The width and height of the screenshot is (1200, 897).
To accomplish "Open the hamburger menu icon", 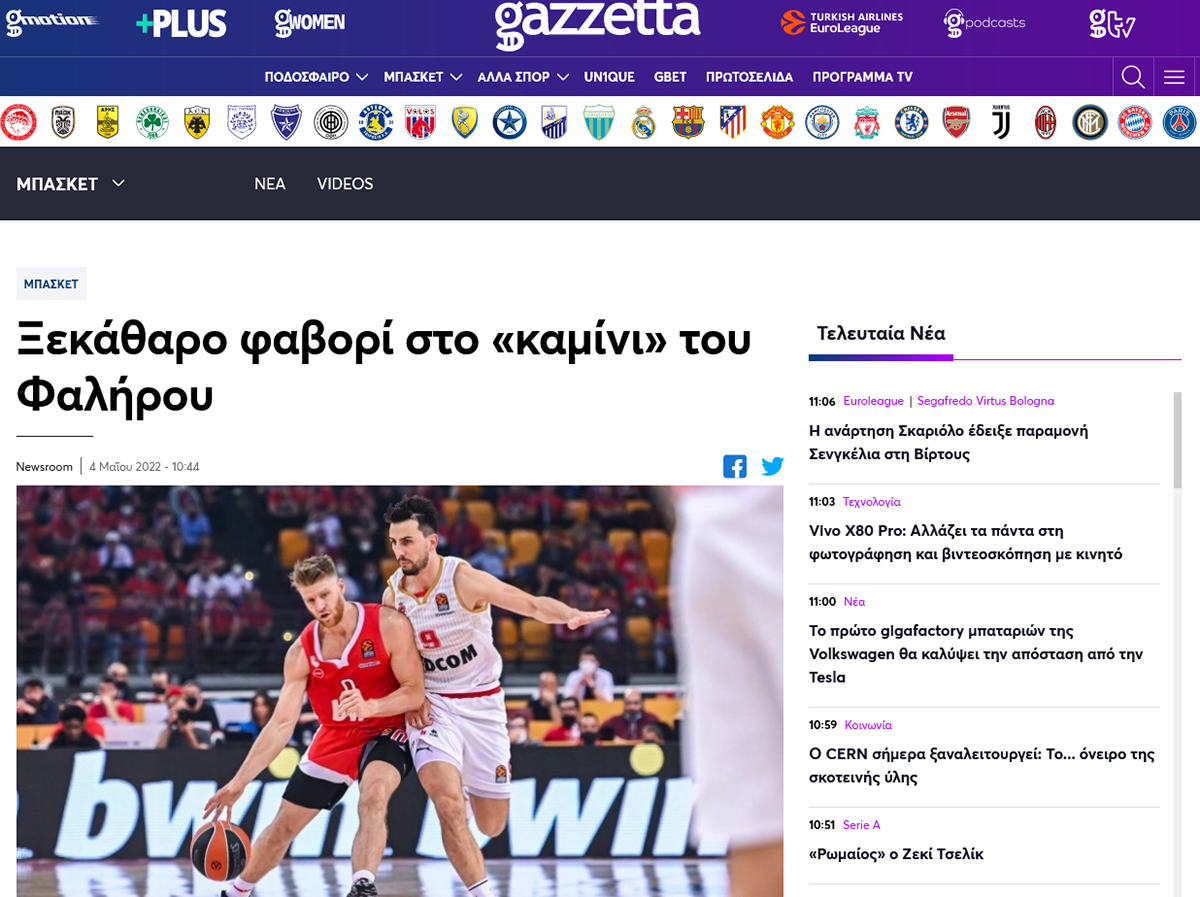I will (1174, 77).
